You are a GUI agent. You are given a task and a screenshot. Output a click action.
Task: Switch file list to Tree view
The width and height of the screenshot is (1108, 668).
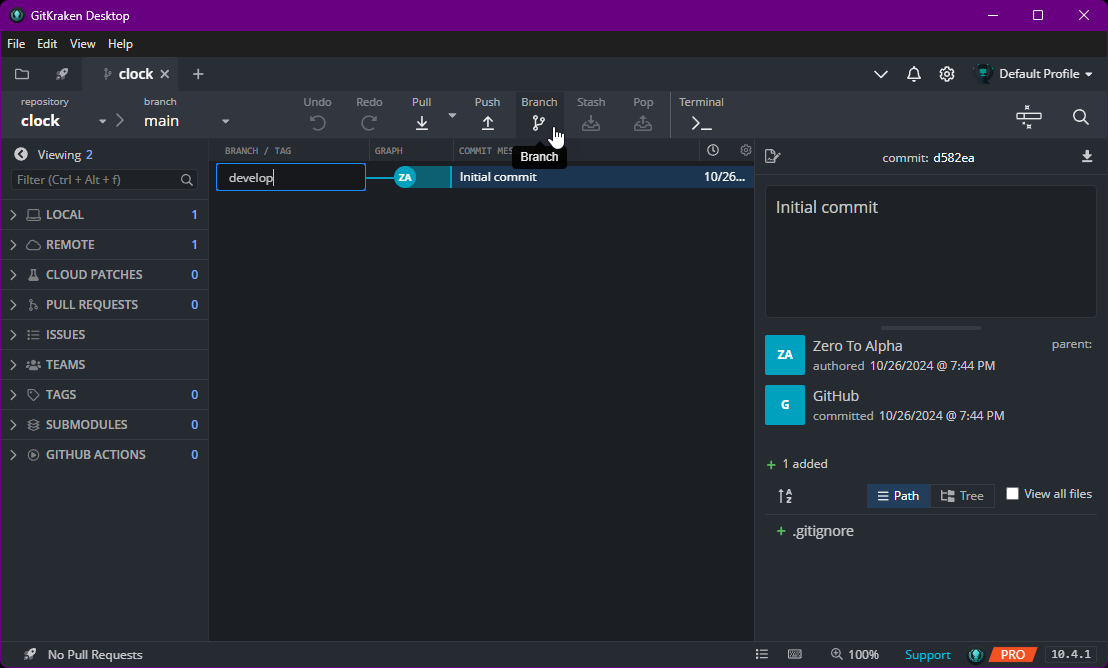click(962, 496)
